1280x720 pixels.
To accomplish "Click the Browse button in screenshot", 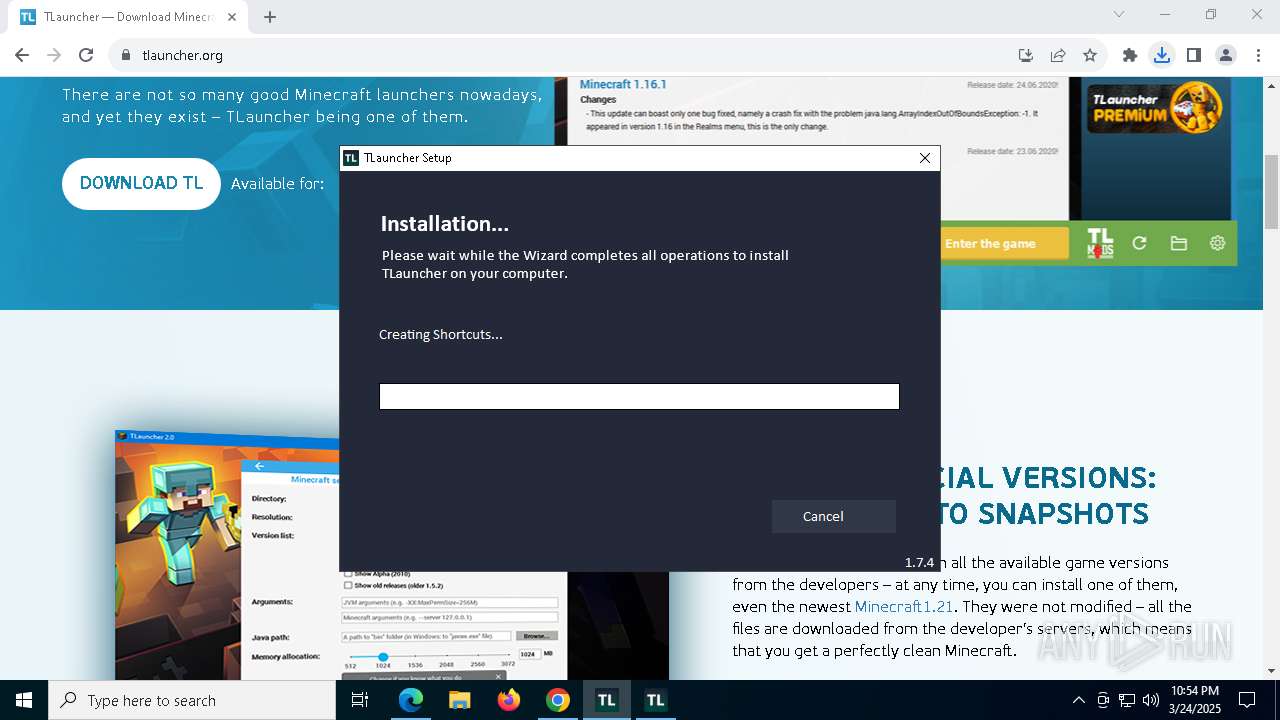I will pos(536,636).
